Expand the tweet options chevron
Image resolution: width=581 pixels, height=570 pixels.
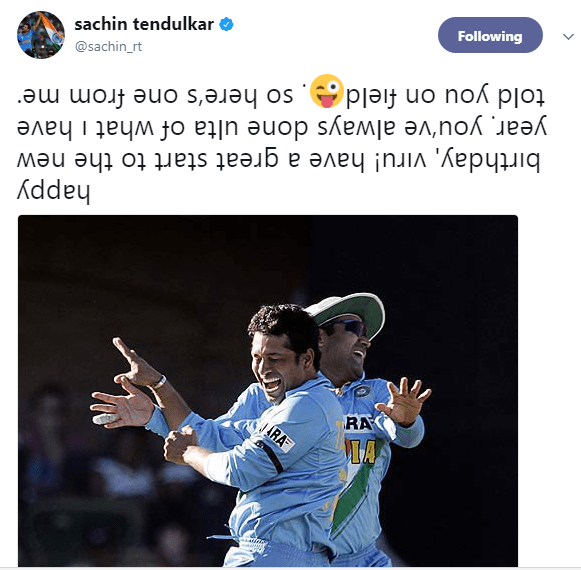pos(568,36)
